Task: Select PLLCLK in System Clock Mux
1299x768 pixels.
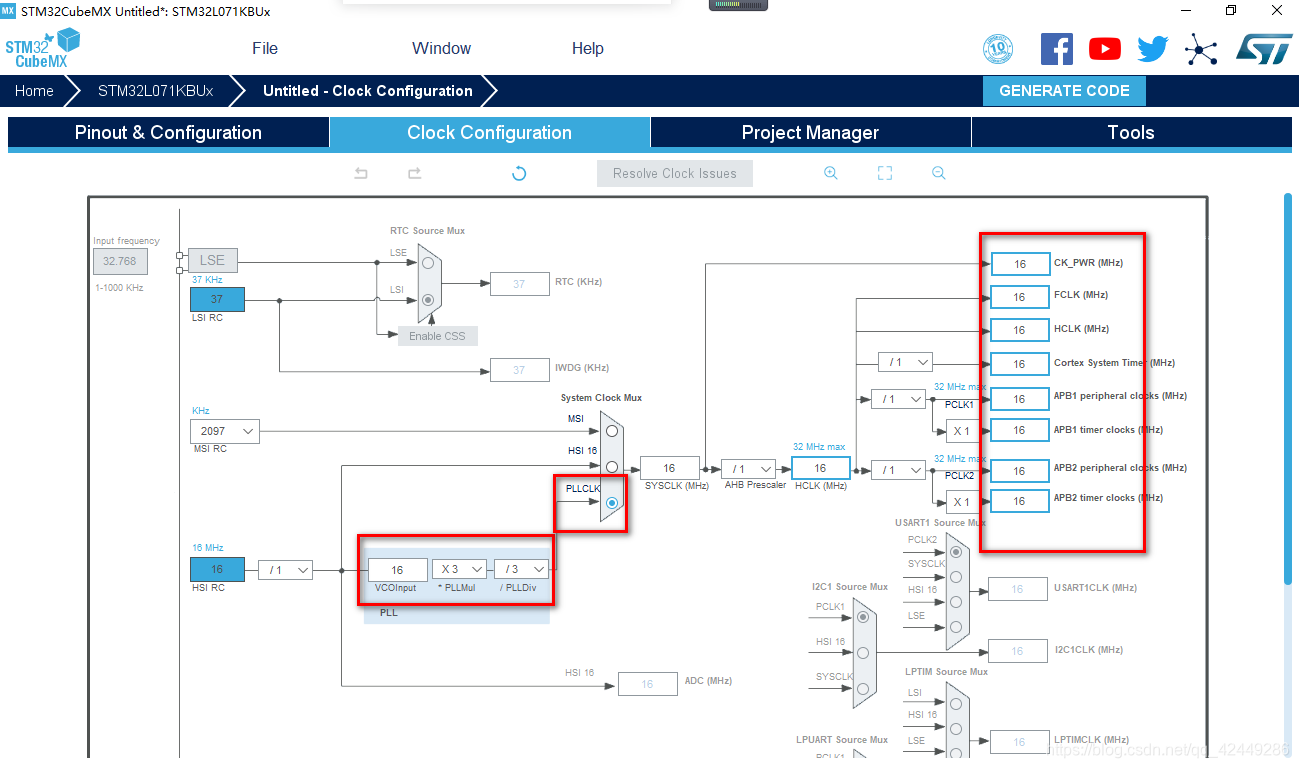Action: (611, 502)
